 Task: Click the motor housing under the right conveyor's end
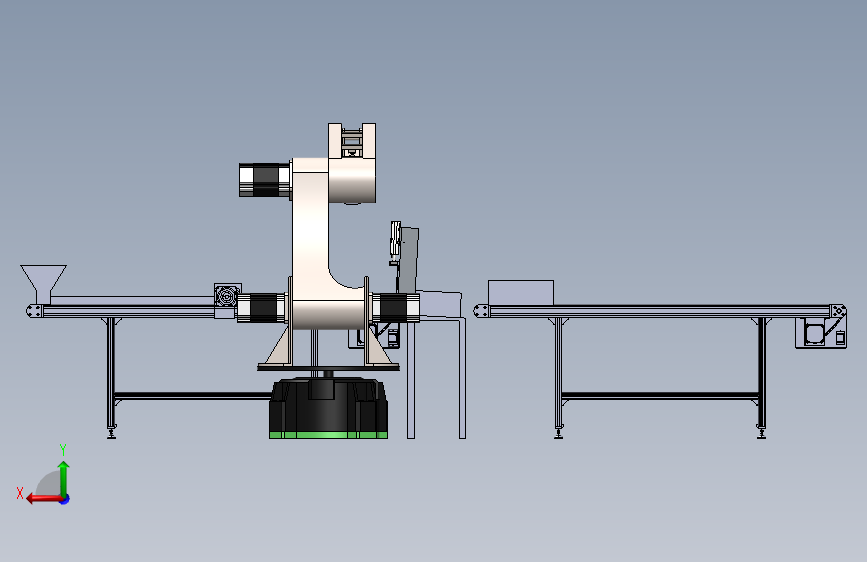[x=821, y=332]
